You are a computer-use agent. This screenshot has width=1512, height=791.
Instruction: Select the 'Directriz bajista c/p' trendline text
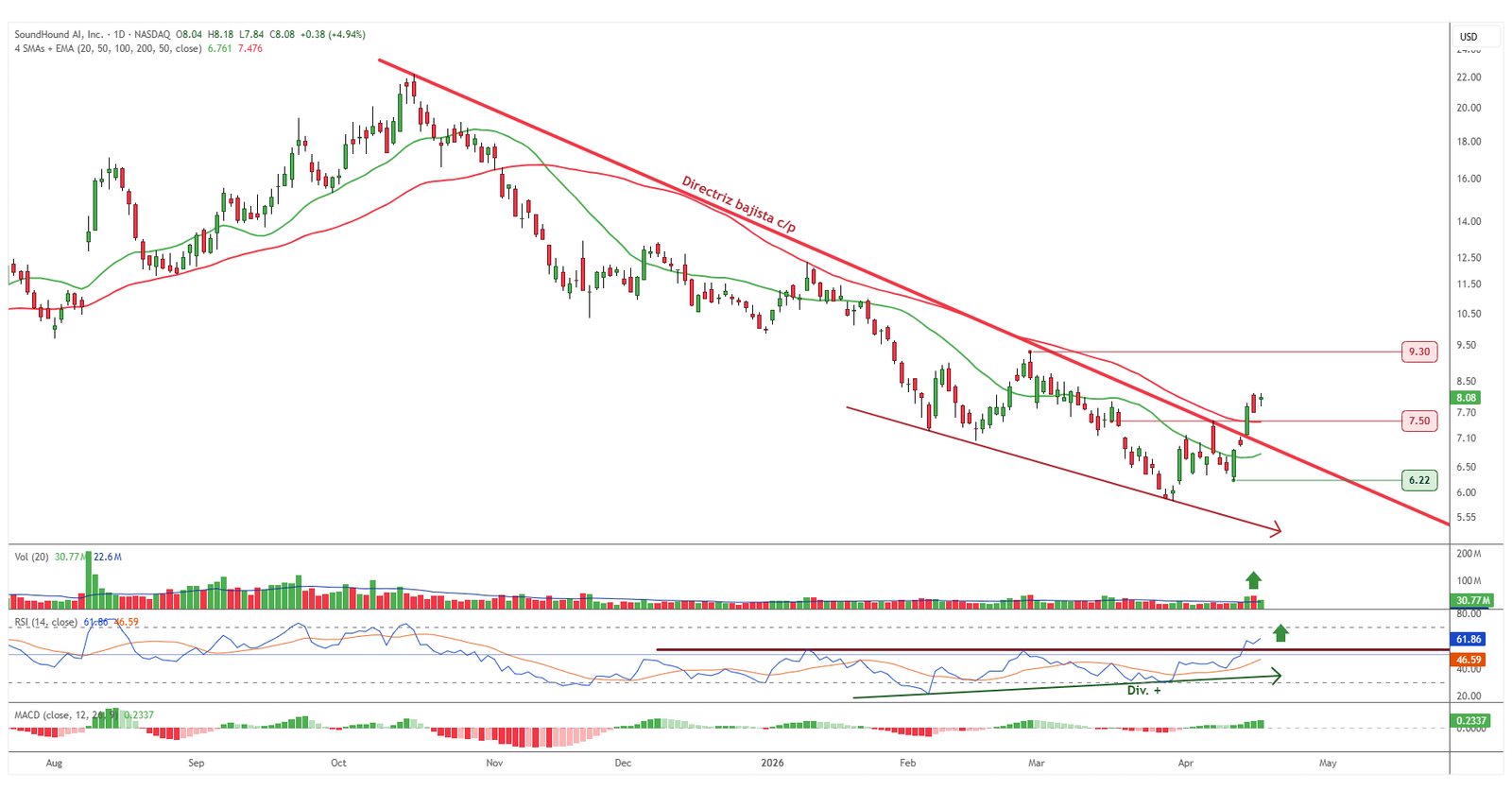[738, 205]
